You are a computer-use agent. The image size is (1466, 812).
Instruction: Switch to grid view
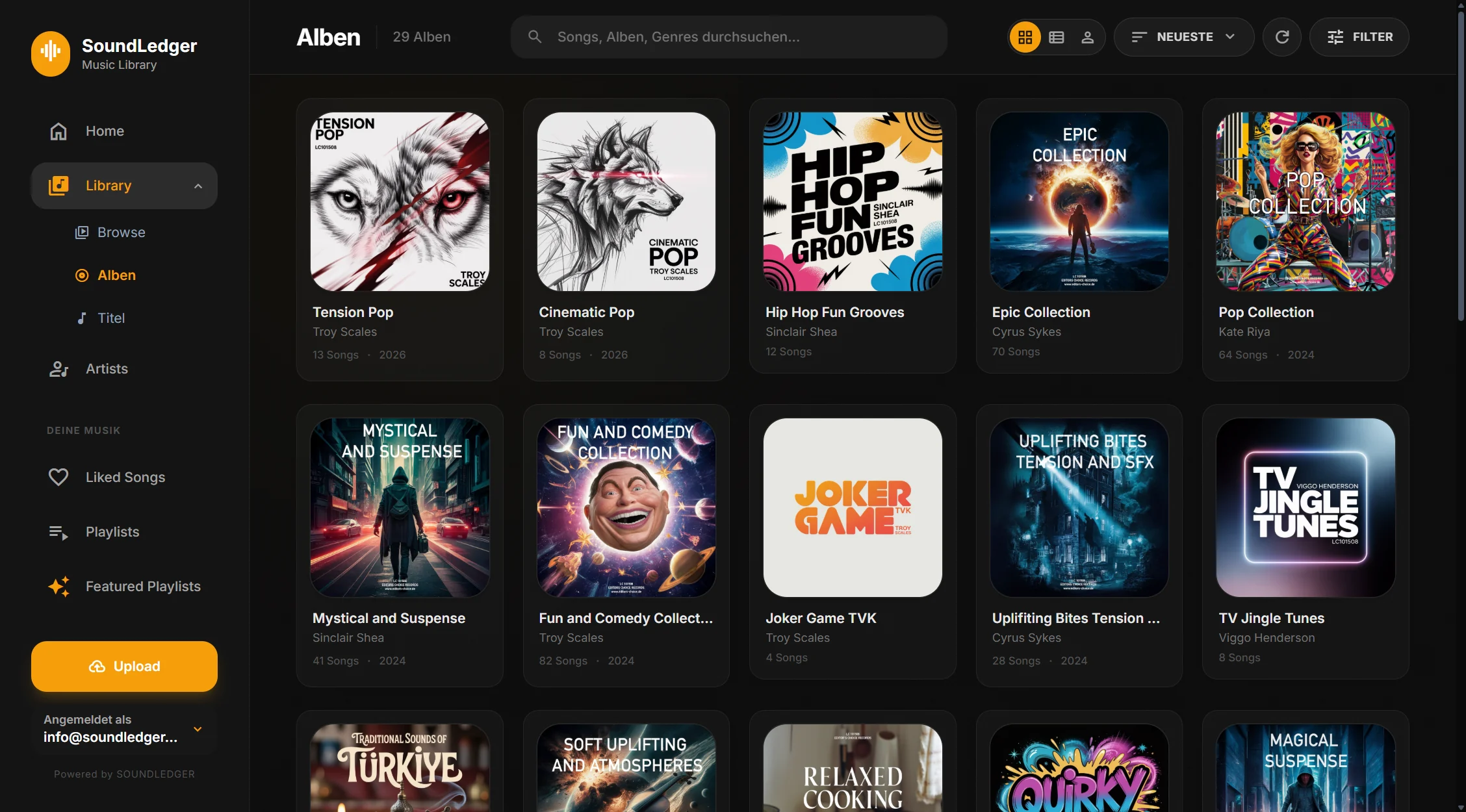[1025, 37]
